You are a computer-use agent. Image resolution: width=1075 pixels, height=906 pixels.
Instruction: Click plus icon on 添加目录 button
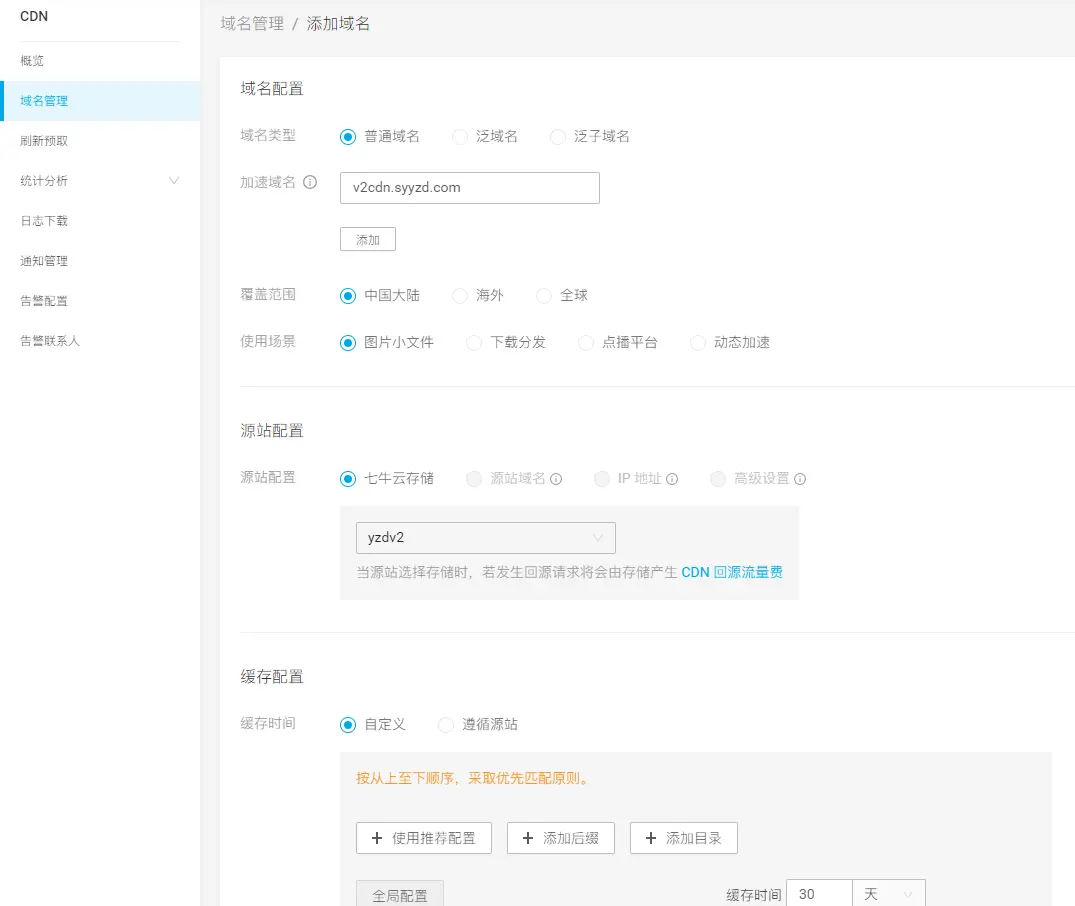[x=651, y=838]
